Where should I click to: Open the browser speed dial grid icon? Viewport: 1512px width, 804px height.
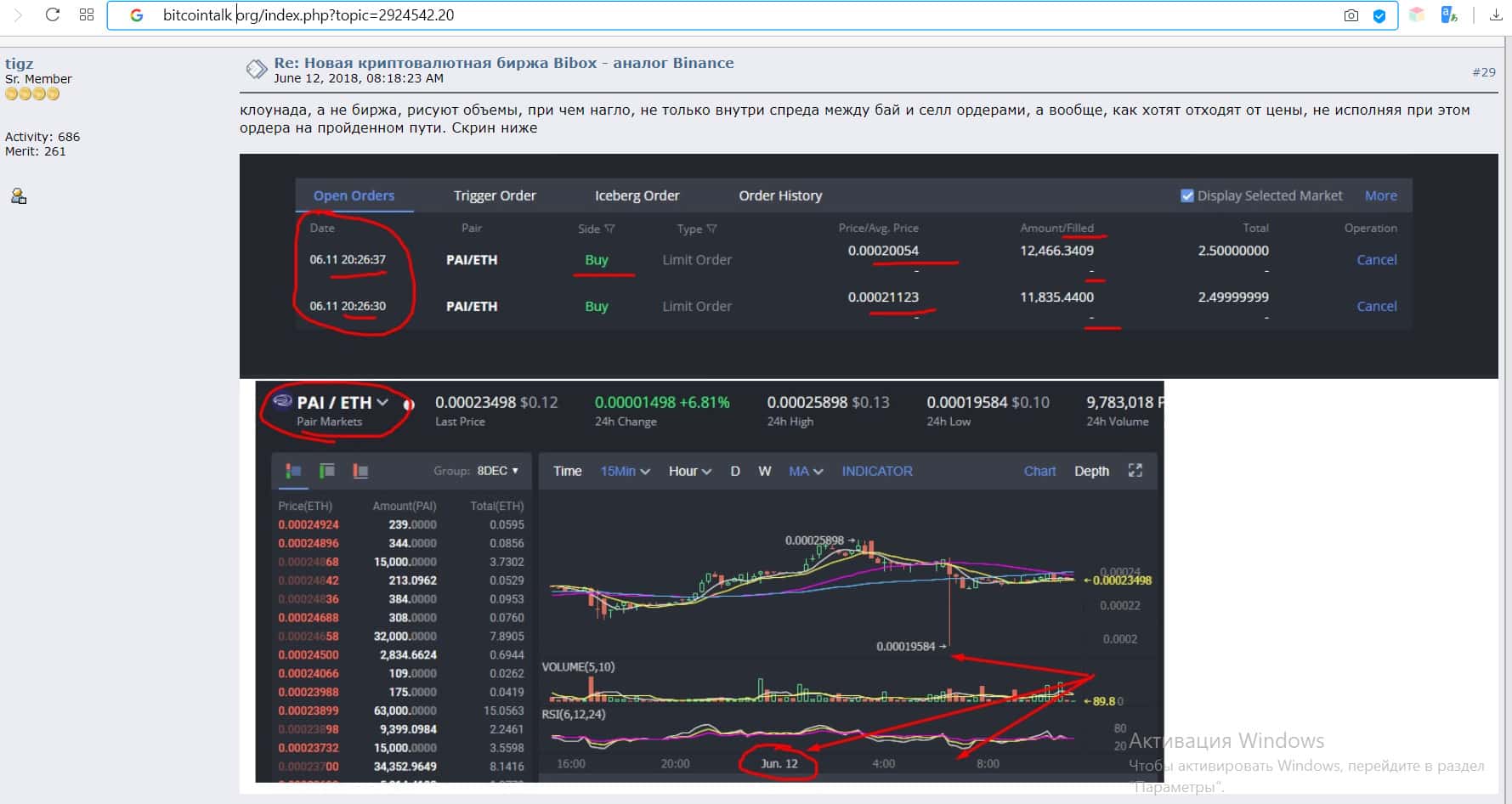pos(86,15)
